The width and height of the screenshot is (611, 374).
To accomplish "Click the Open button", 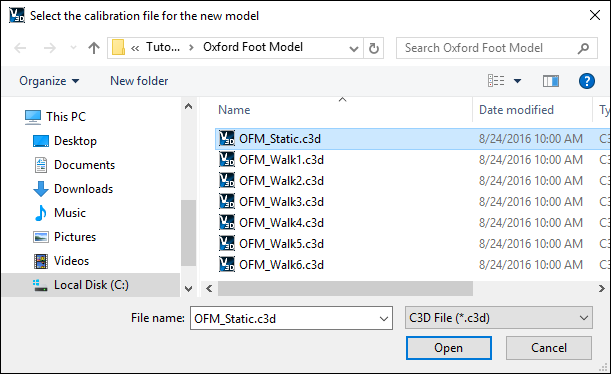I will [449, 348].
